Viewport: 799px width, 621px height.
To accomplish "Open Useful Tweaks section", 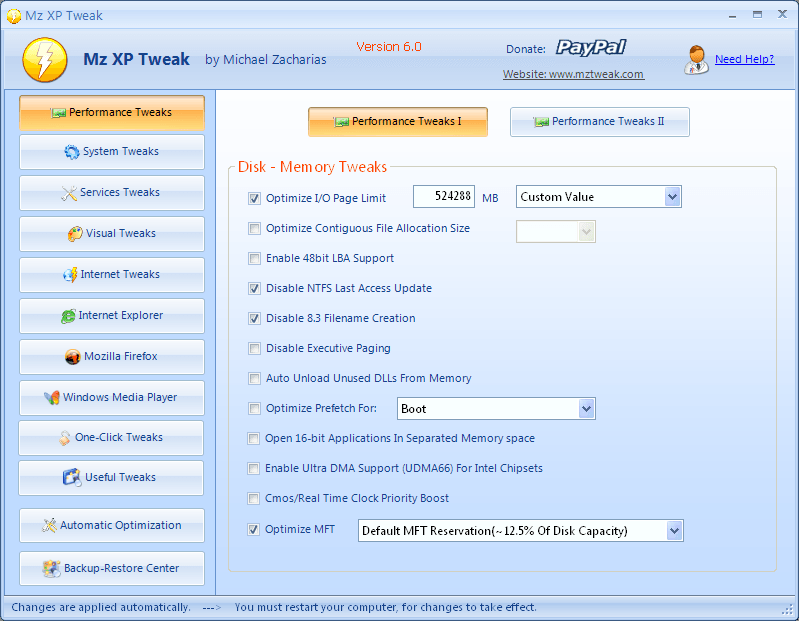I will pos(111,478).
